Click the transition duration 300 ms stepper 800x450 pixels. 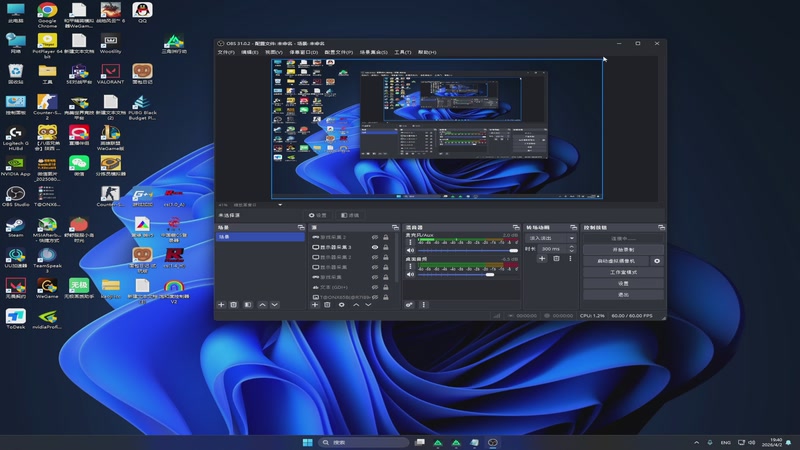tap(573, 248)
